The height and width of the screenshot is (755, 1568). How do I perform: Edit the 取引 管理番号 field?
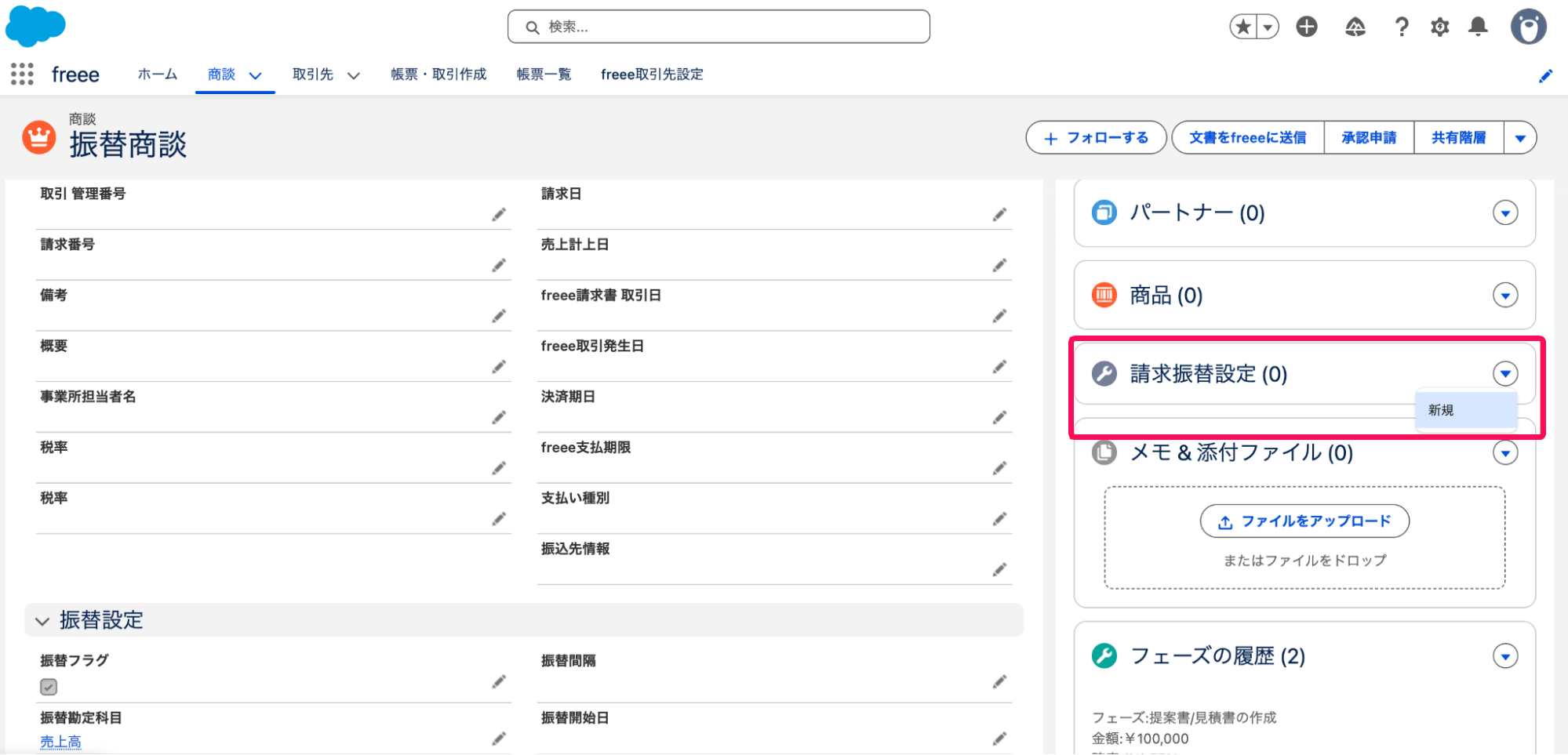[x=499, y=215]
